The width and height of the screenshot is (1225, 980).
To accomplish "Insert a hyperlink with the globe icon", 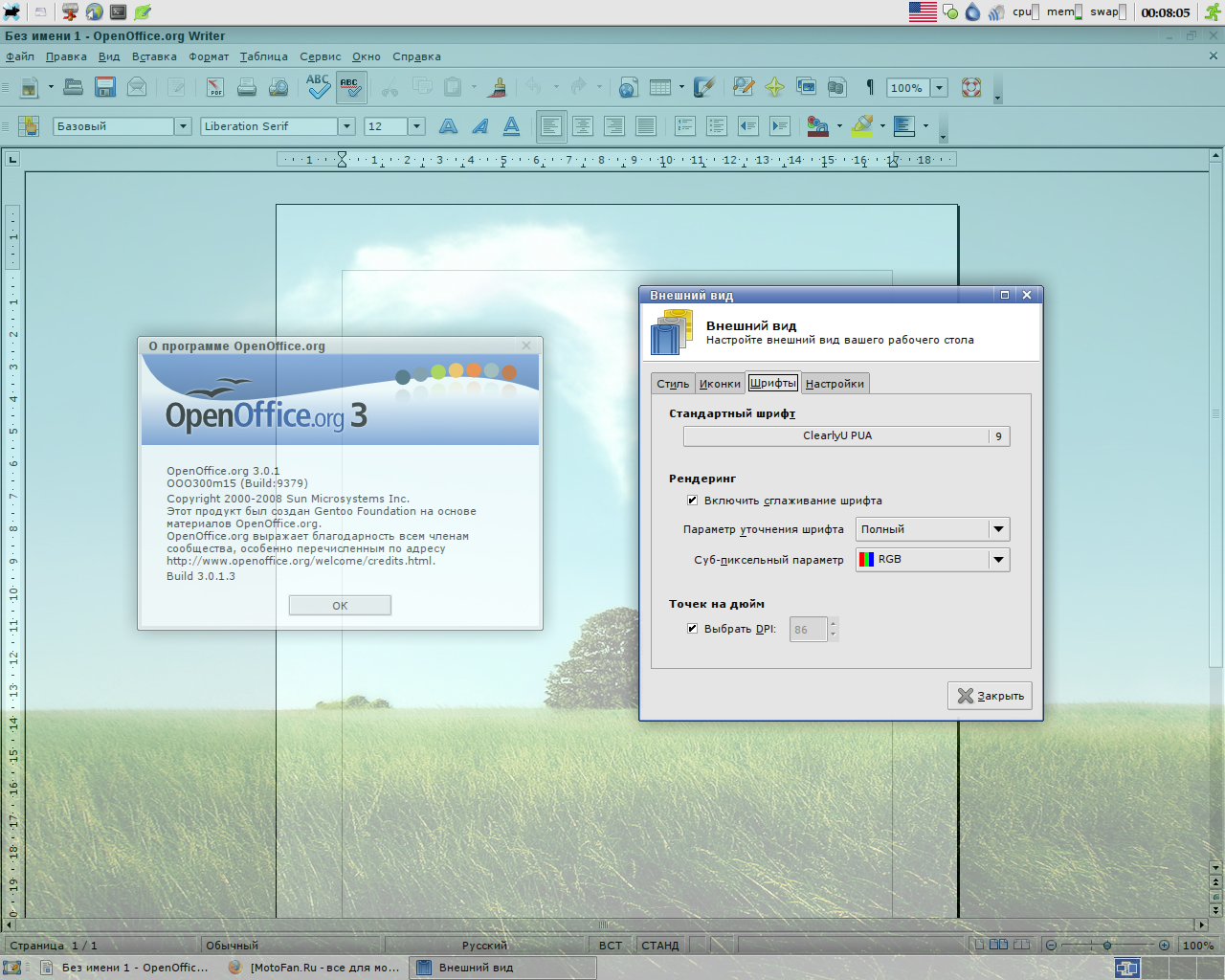I will pos(629,88).
